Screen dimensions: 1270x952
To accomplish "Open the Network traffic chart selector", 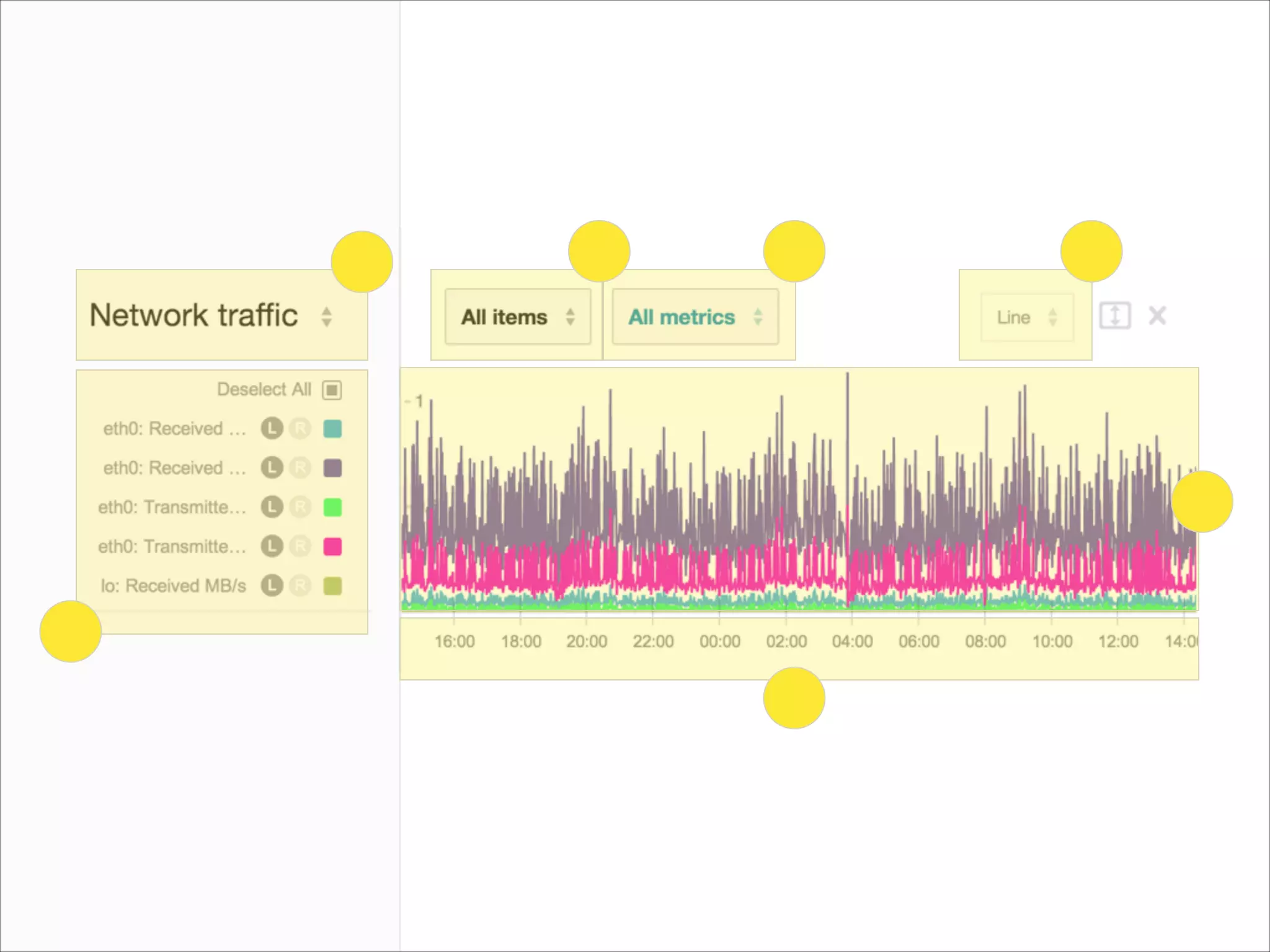I will (x=211, y=316).
